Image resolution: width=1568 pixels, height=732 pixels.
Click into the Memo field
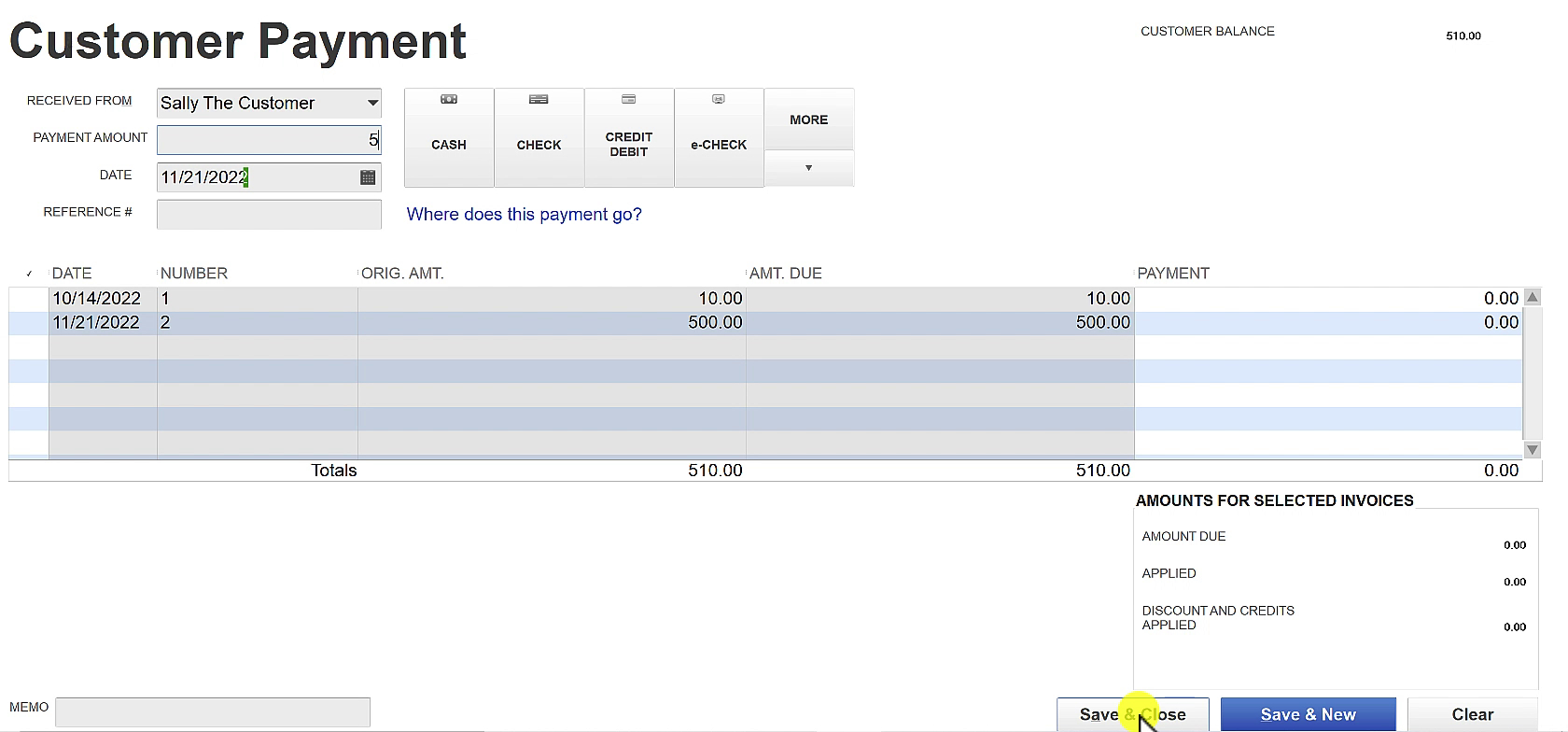tap(213, 712)
